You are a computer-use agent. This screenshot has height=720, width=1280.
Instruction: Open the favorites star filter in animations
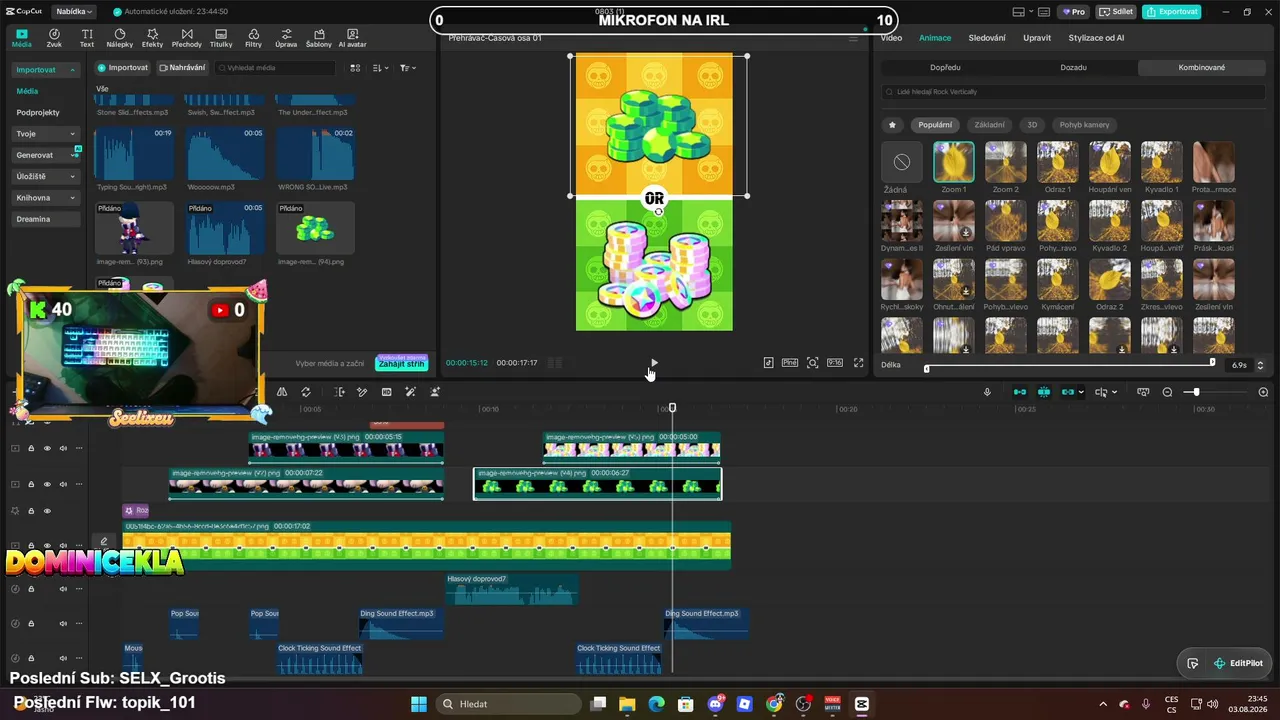[x=892, y=125]
